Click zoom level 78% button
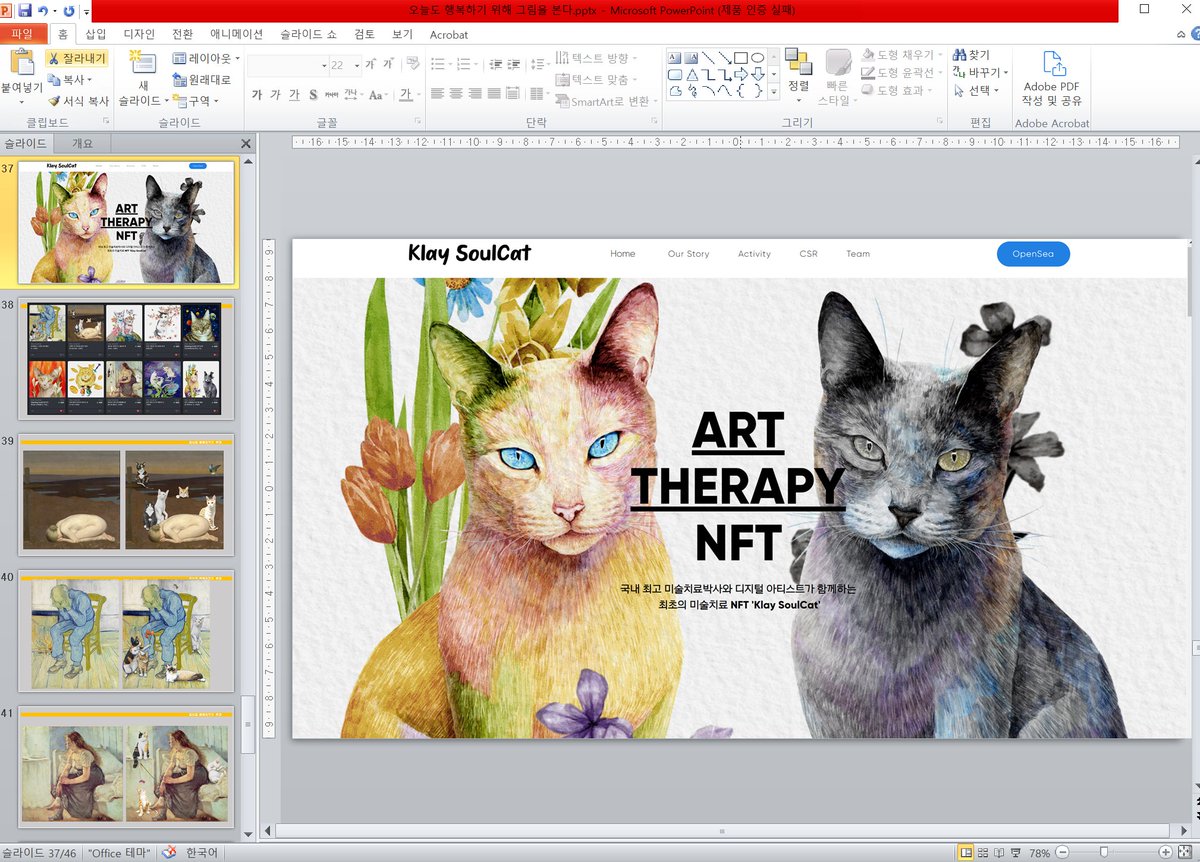This screenshot has width=1200, height=862. click(x=1040, y=853)
